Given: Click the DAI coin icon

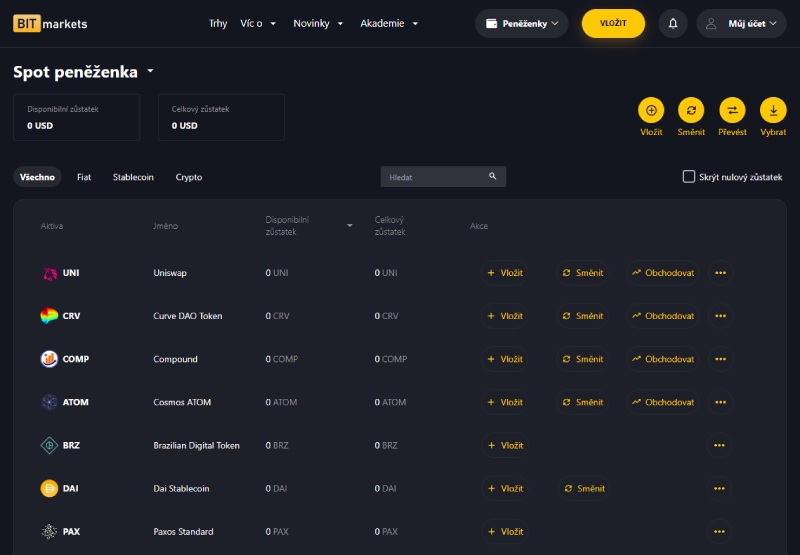Looking at the screenshot, I should pyautogui.click(x=49, y=489).
